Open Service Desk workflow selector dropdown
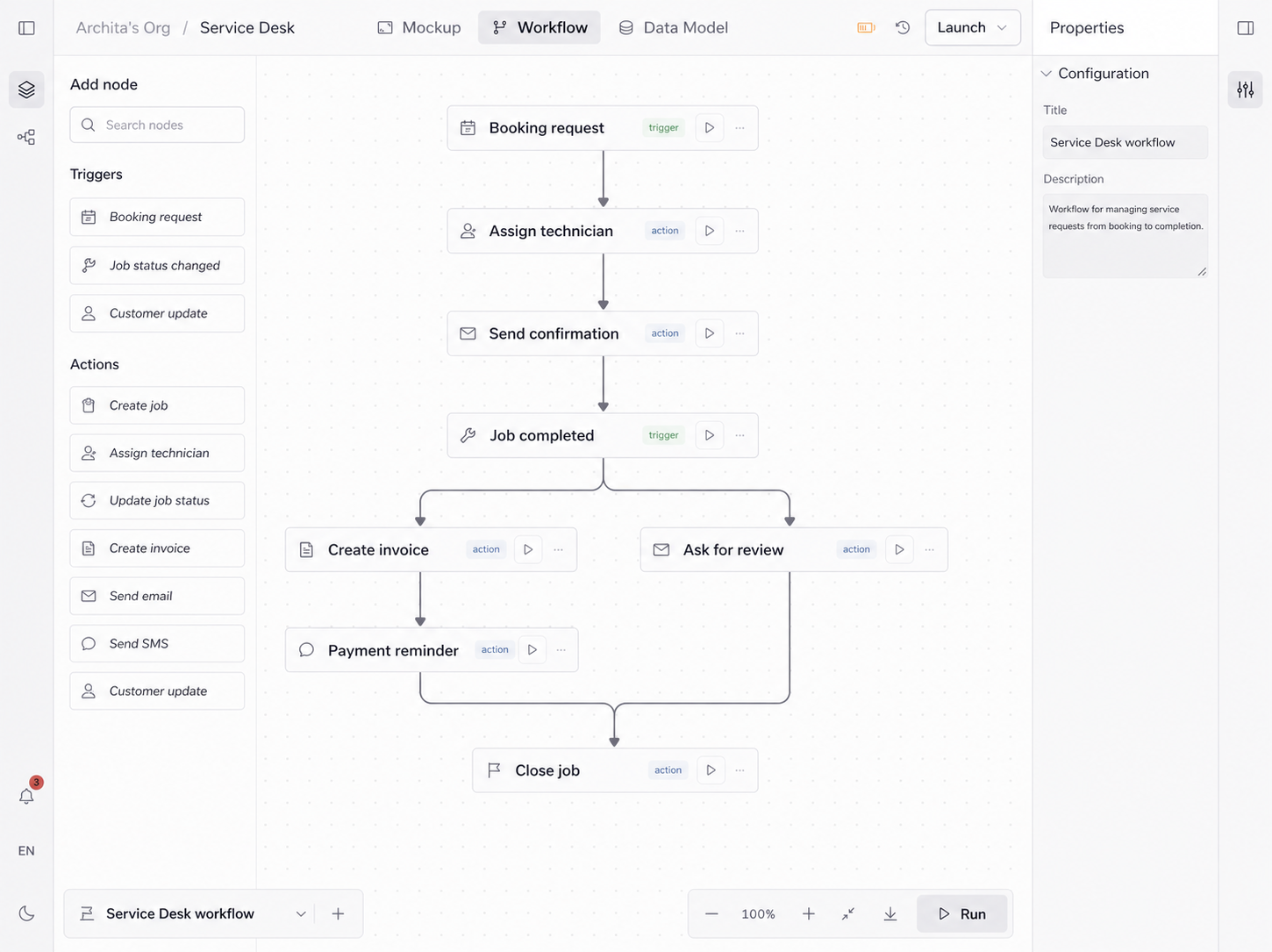This screenshot has width=1272, height=952. click(x=193, y=913)
